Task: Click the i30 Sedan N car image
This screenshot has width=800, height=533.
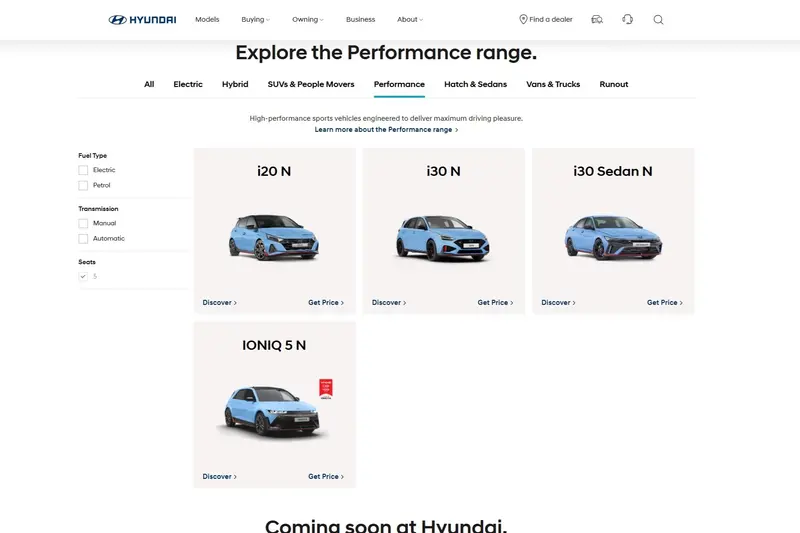Action: pyautogui.click(x=613, y=238)
